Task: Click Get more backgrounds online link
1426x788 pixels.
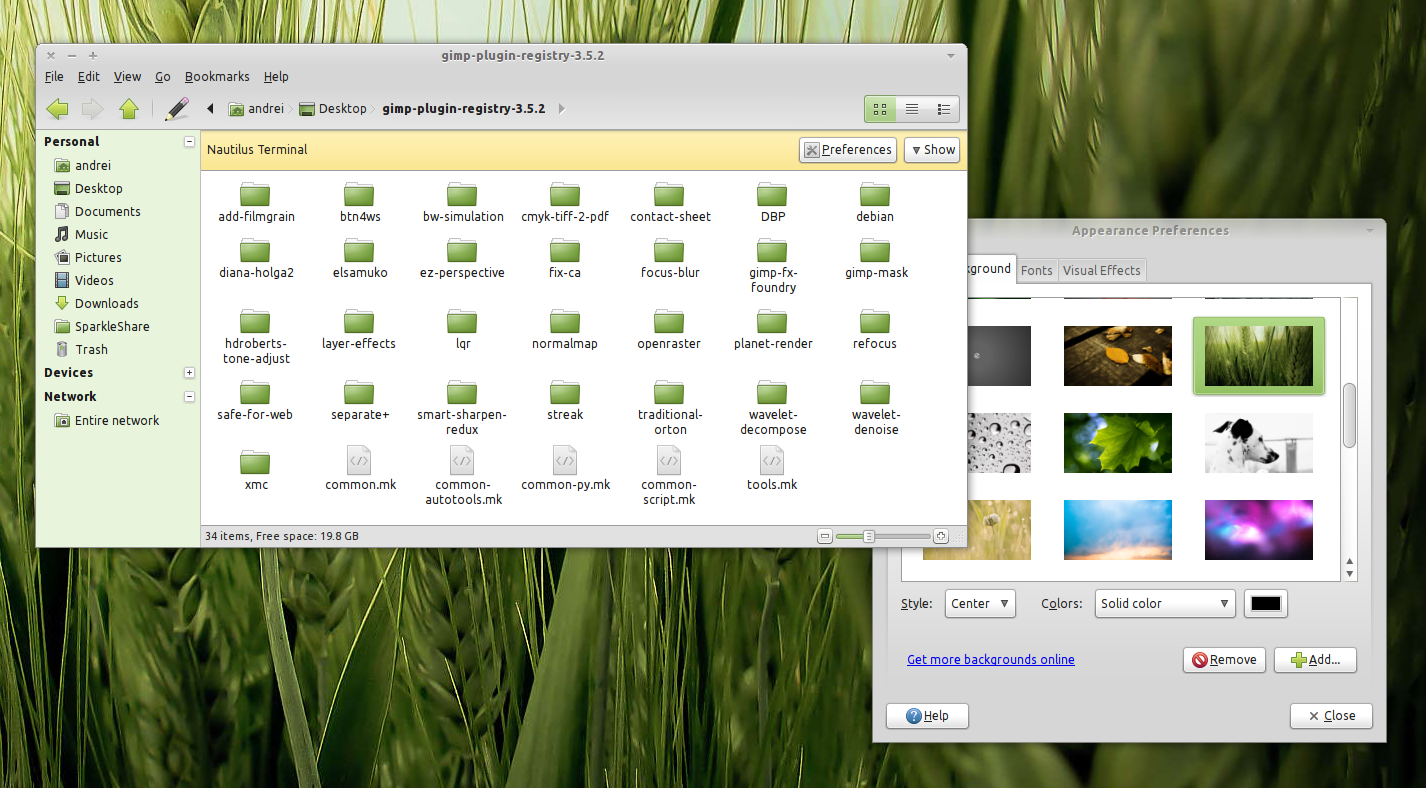Action: [991, 660]
